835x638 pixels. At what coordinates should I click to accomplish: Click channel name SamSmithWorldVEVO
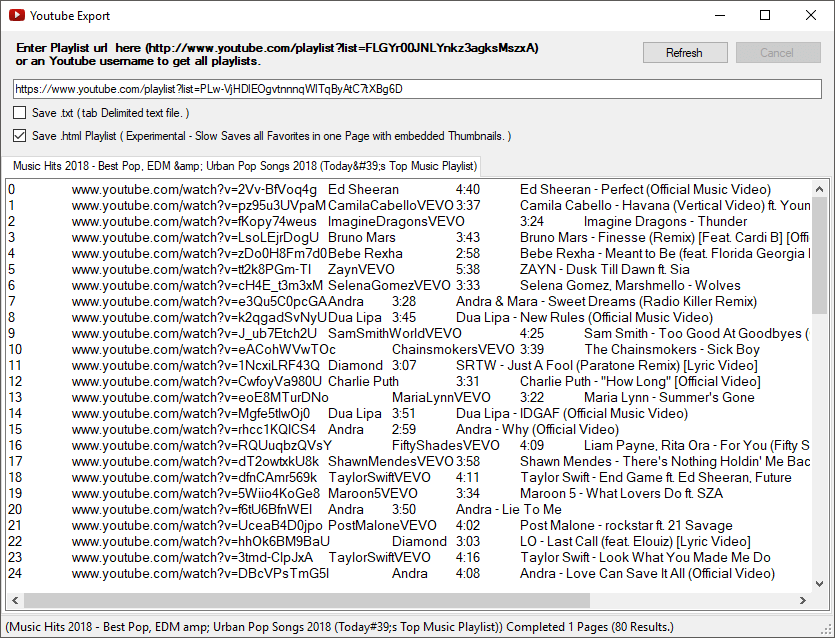(395, 333)
